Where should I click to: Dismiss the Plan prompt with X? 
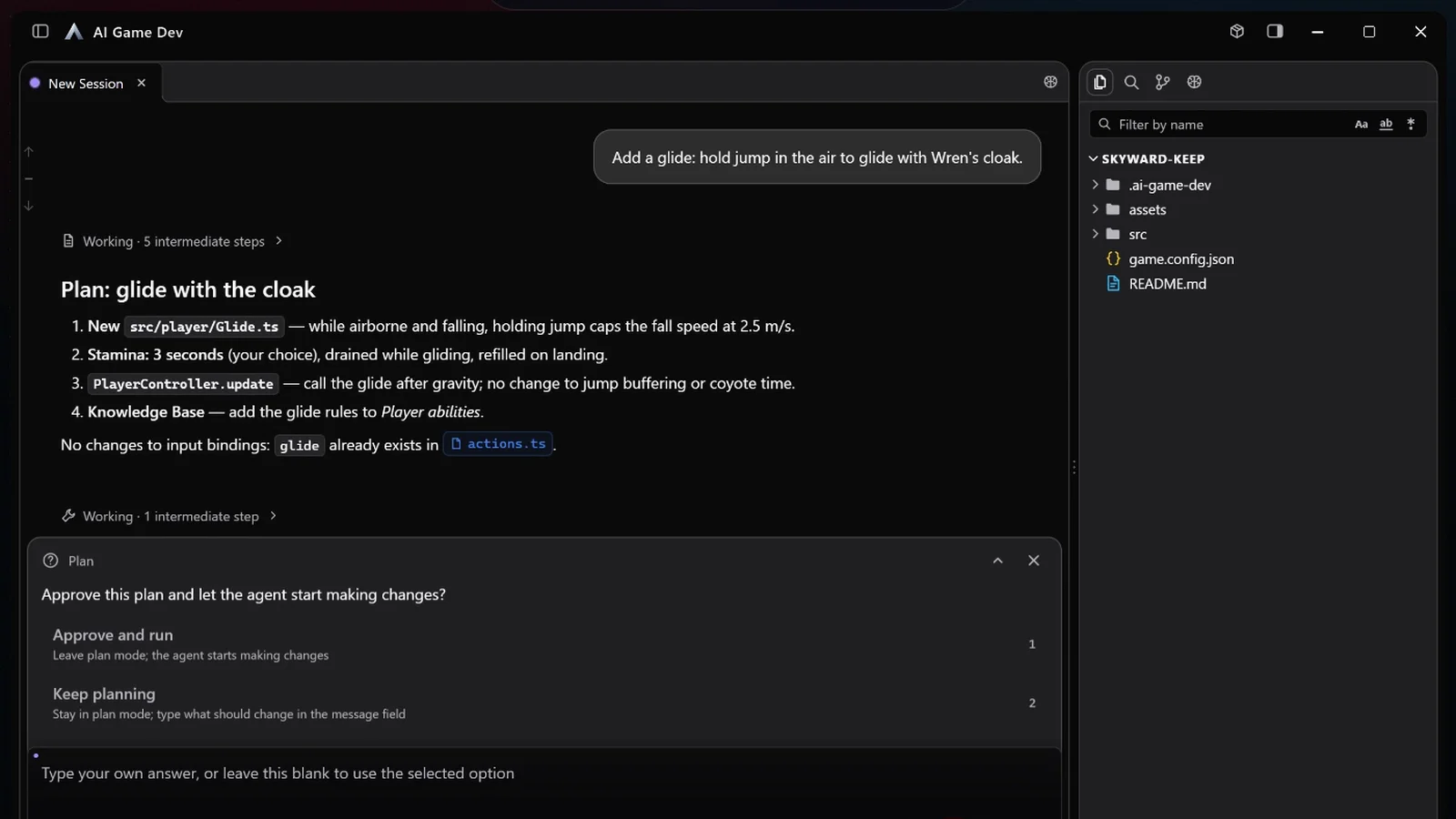[x=1034, y=561]
